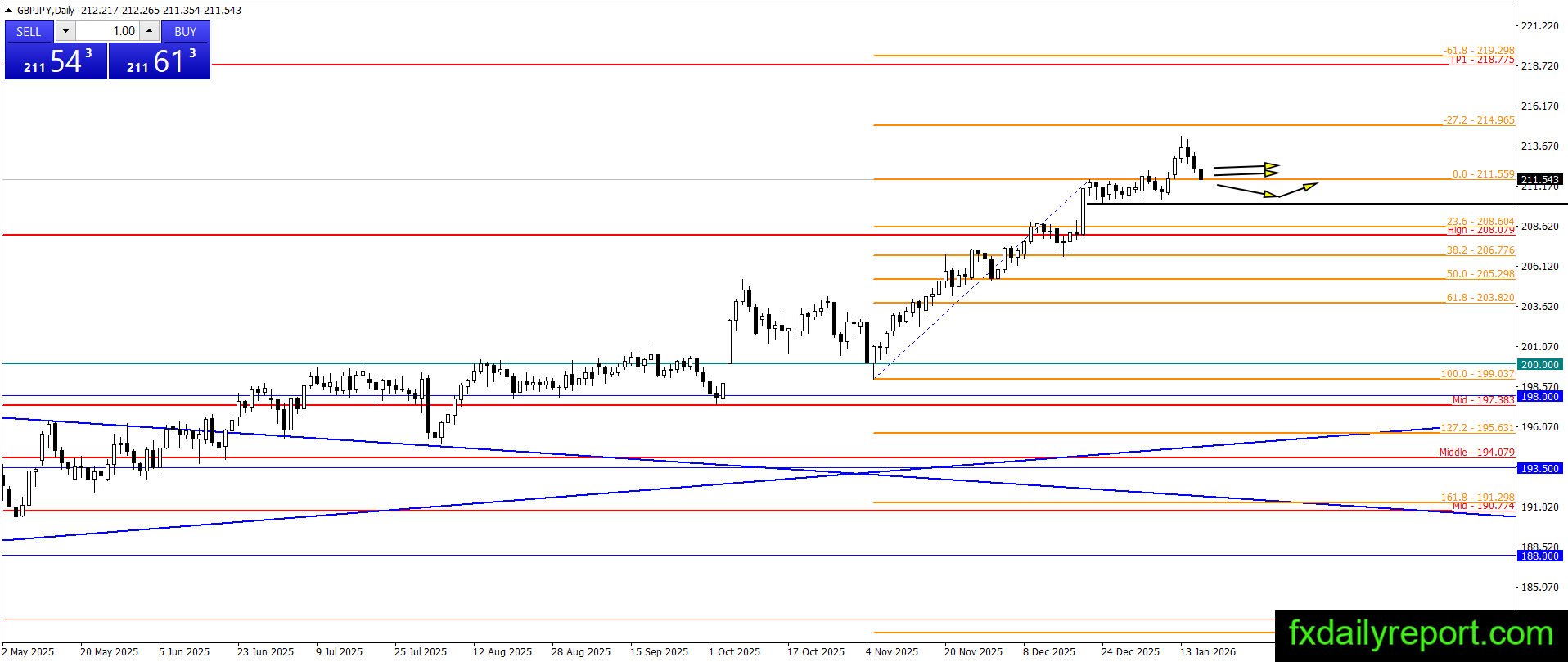The image size is (1568, 662).
Task: Open the fxdailyreport.com watermark link
Action: click(x=1421, y=634)
